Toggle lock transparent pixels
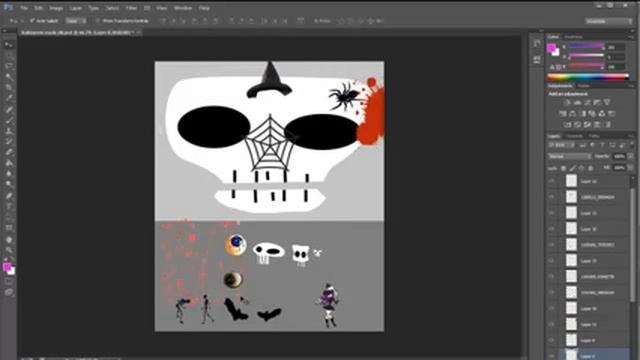Viewport: 640px width, 360px height. tap(564, 168)
